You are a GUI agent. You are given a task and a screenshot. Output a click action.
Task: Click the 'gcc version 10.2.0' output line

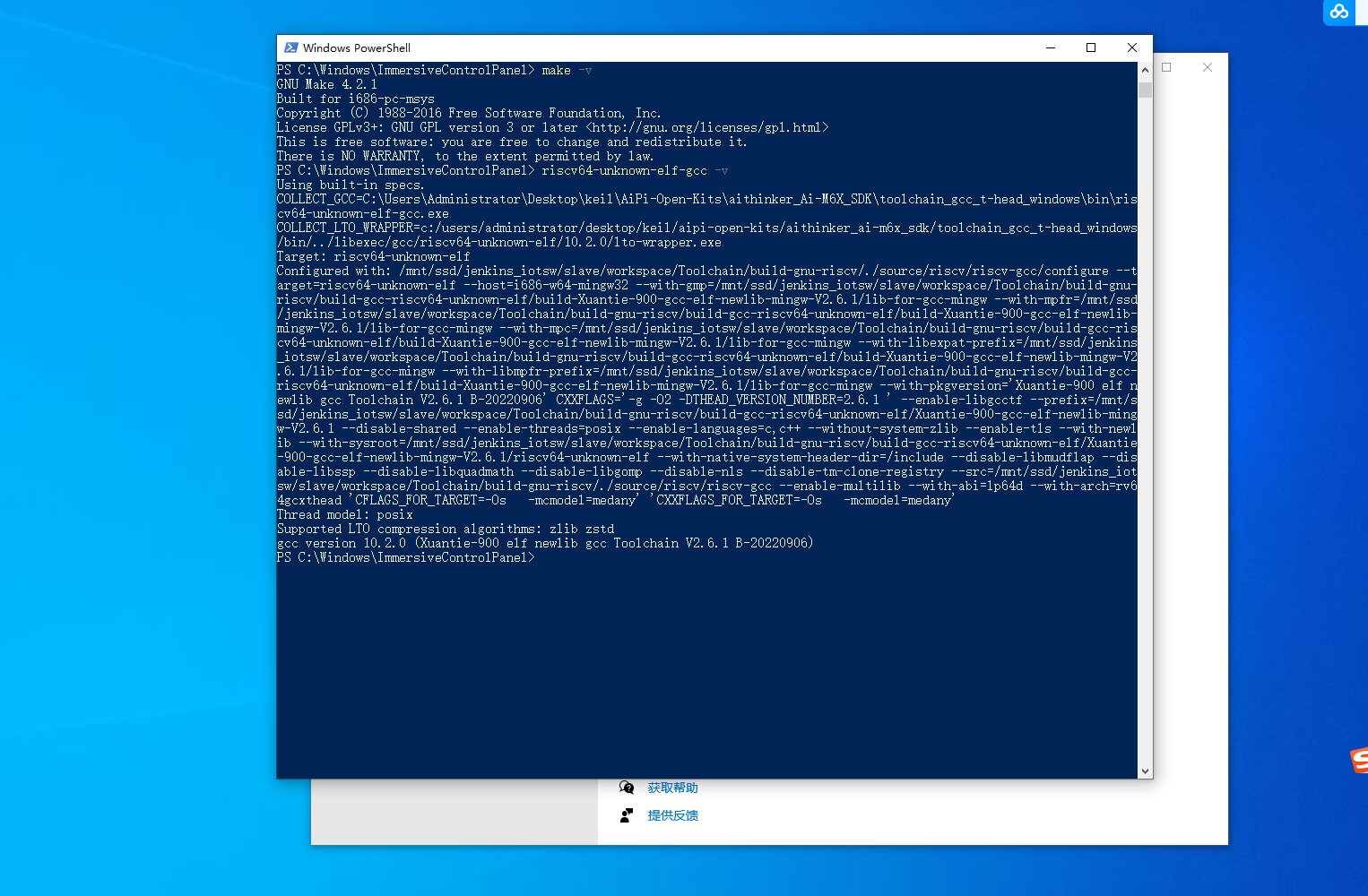(x=545, y=543)
